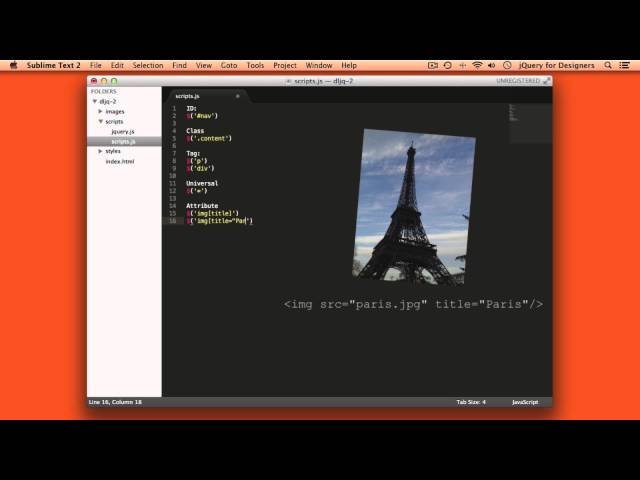Open the View menu
The height and width of the screenshot is (480, 640).
coord(204,65)
